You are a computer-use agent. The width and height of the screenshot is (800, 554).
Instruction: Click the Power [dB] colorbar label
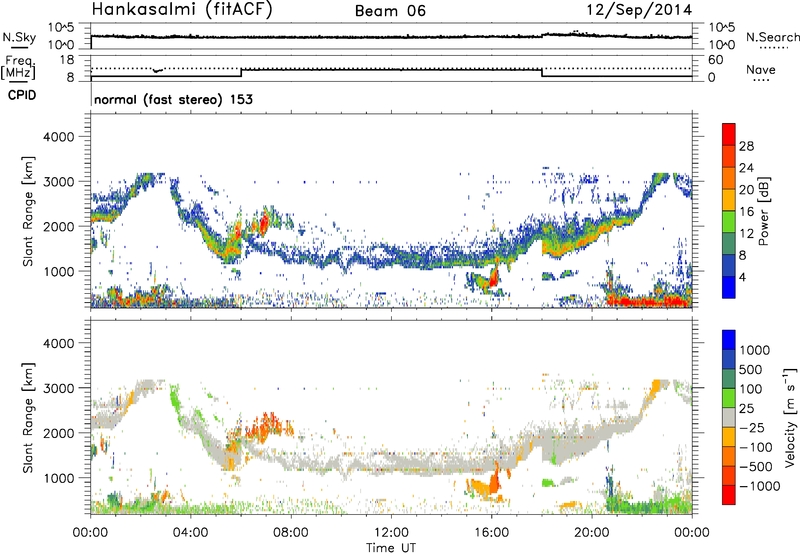tap(763, 211)
